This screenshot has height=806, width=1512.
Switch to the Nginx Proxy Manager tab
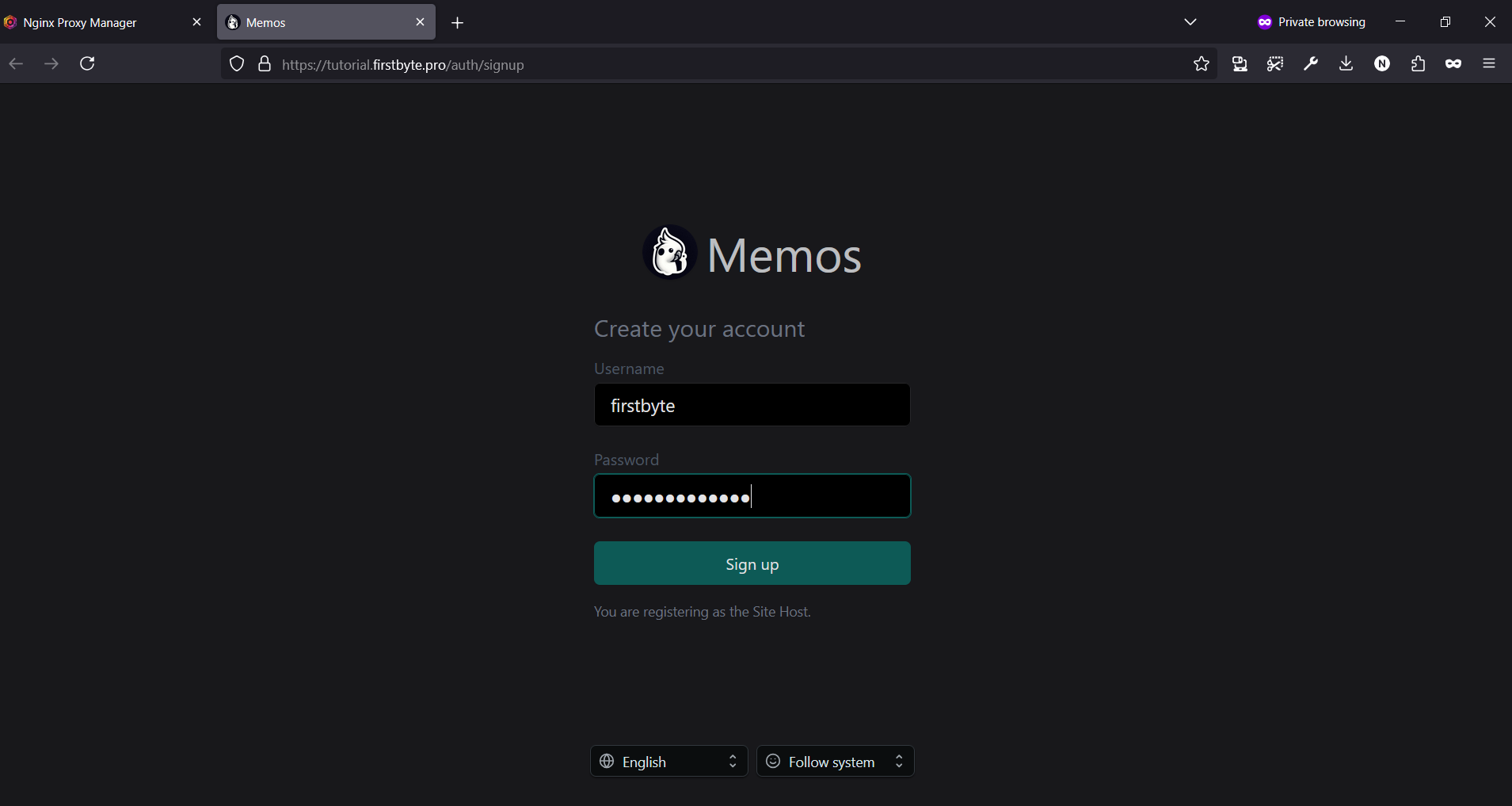pyautogui.click(x=87, y=22)
